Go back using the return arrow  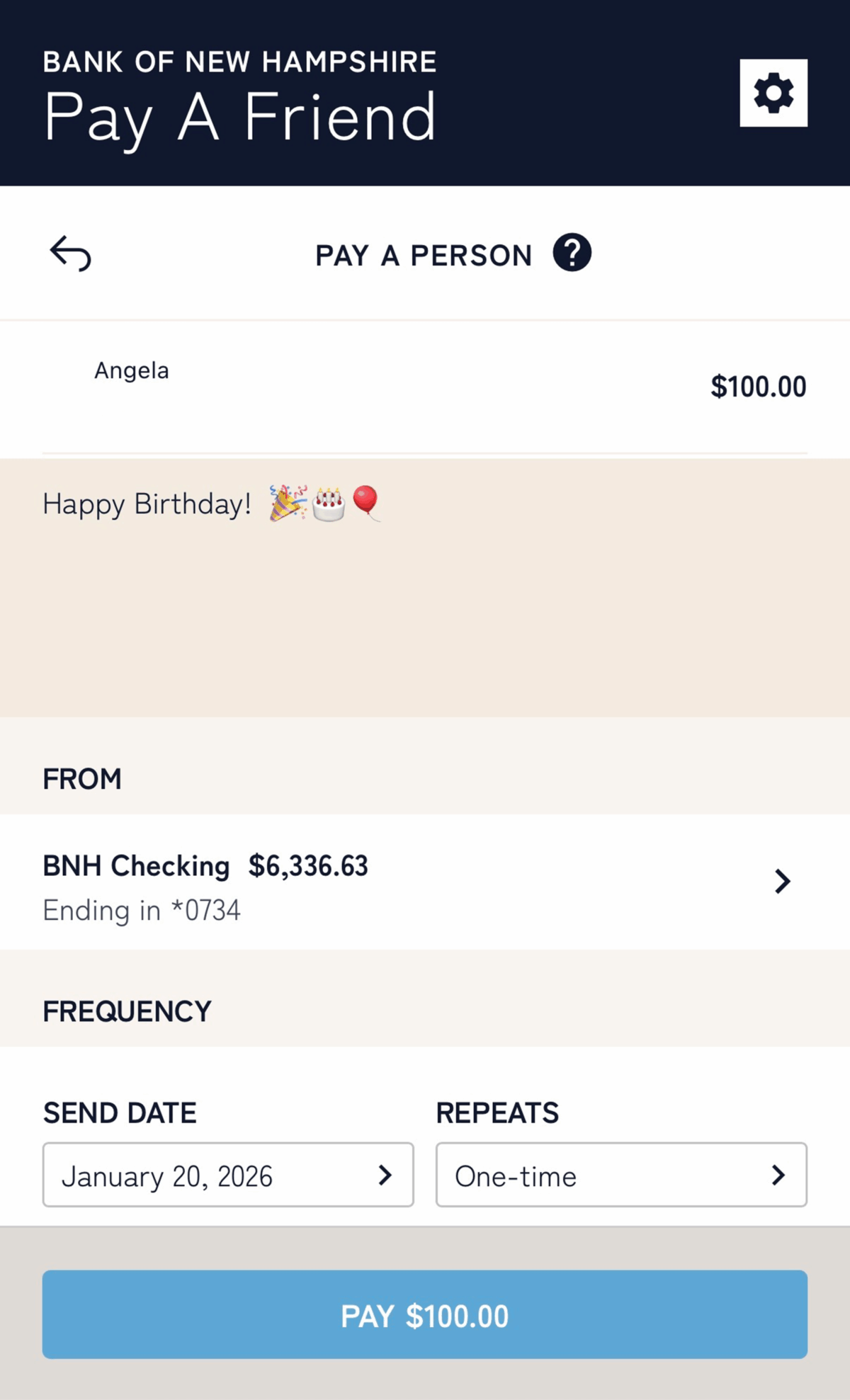(70, 254)
